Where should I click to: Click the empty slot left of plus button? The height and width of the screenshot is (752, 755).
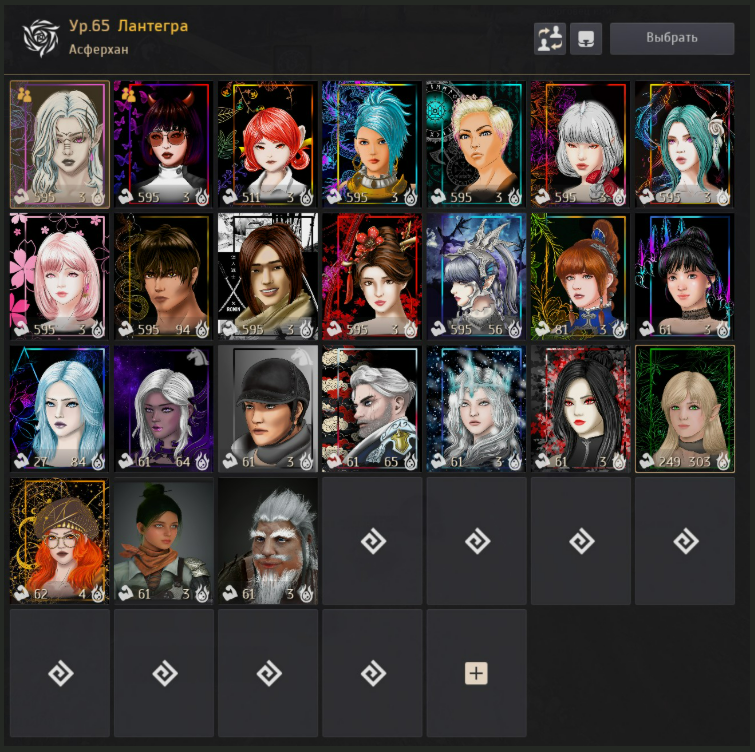(372, 673)
